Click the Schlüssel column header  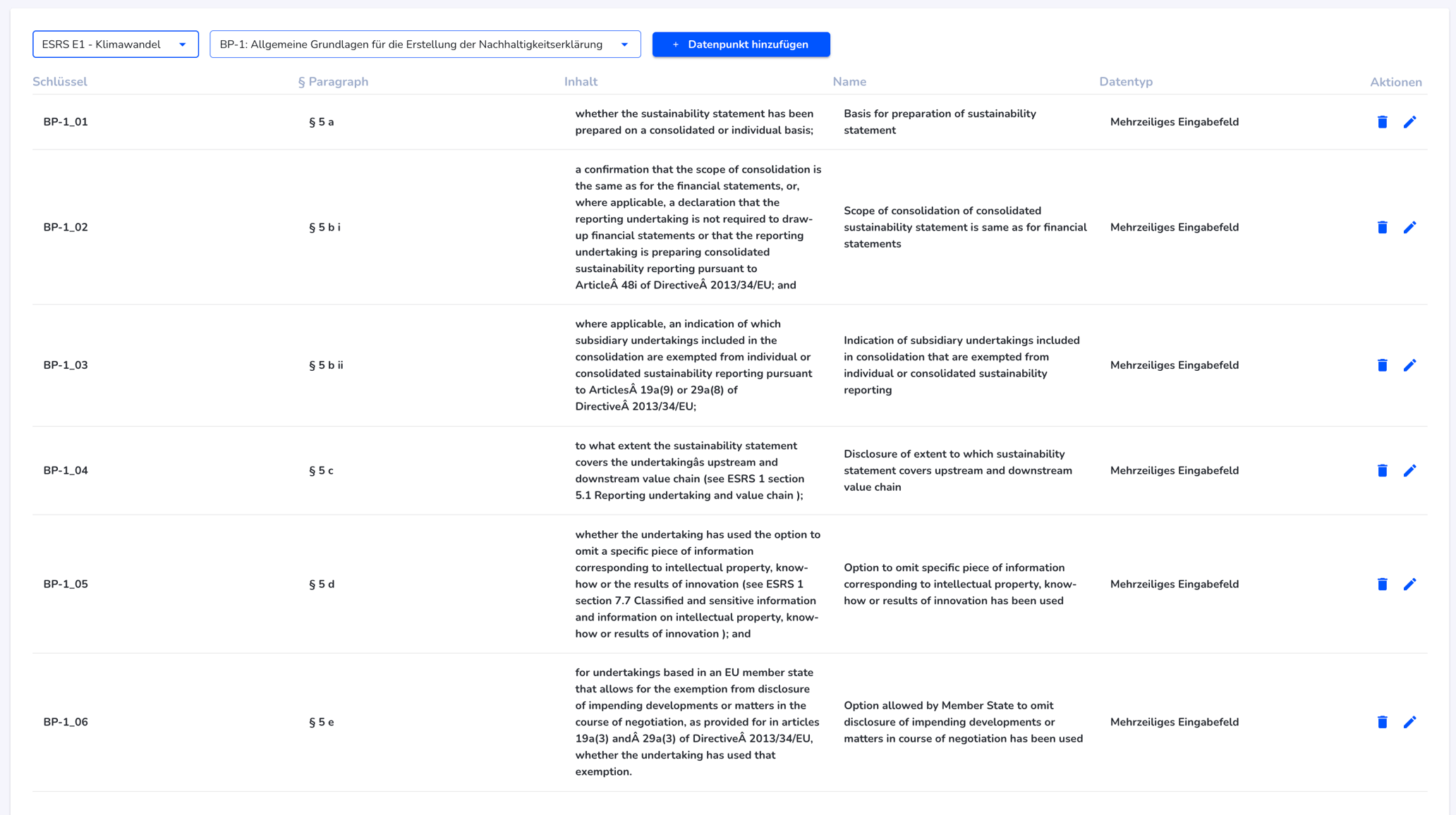pos(60,82)
